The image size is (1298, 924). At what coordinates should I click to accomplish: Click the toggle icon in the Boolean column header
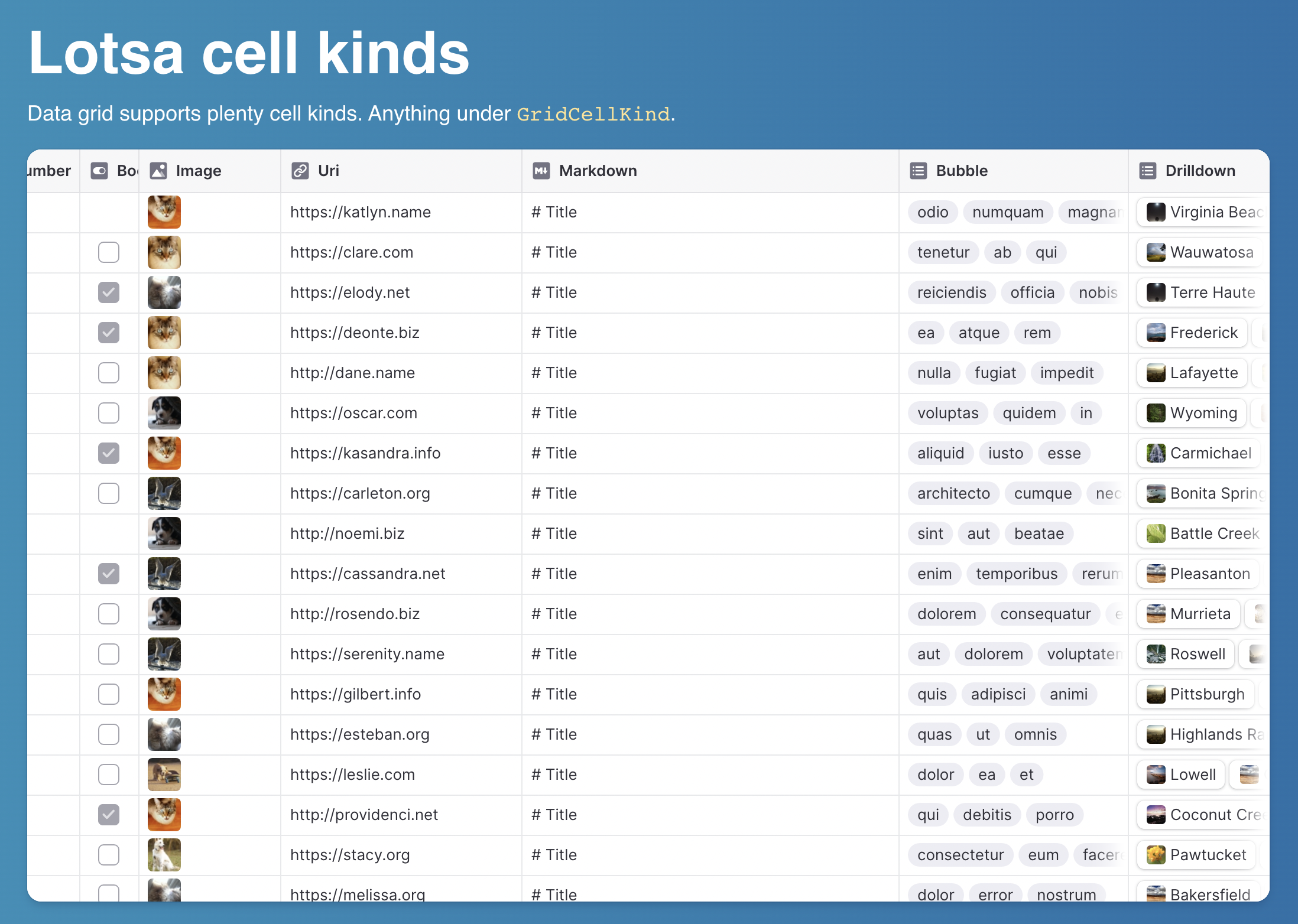point(100,170)
